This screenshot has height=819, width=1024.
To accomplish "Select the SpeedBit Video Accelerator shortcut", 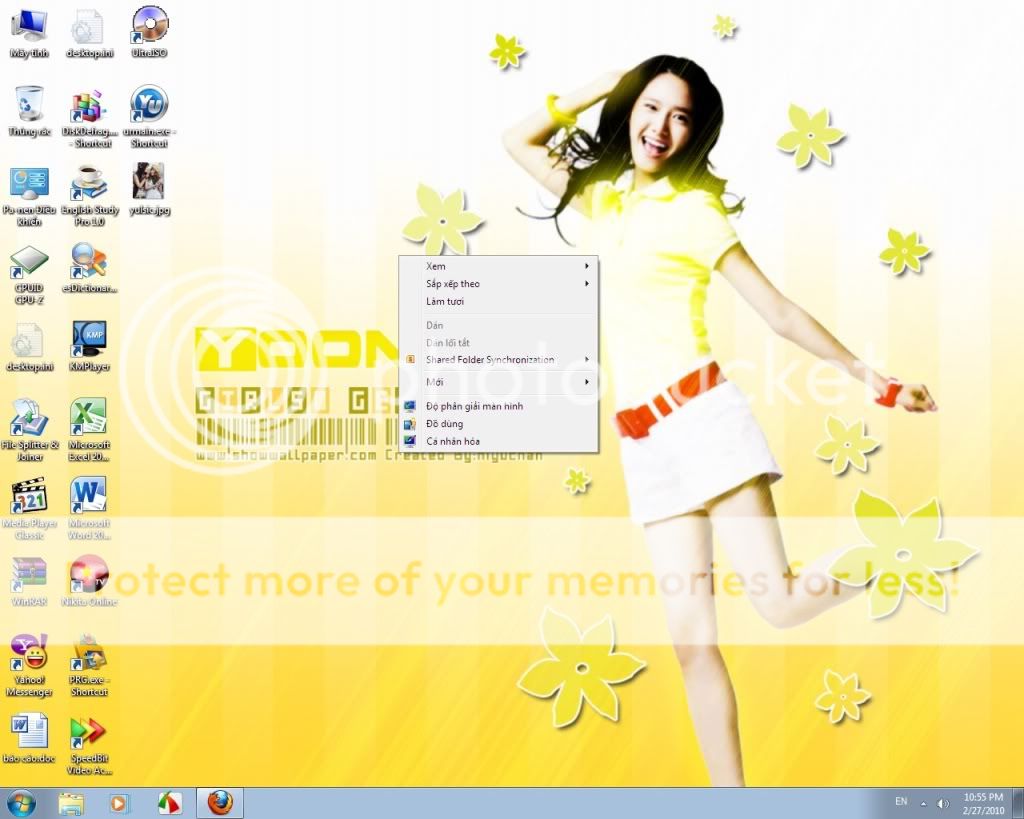I will 89,732.
